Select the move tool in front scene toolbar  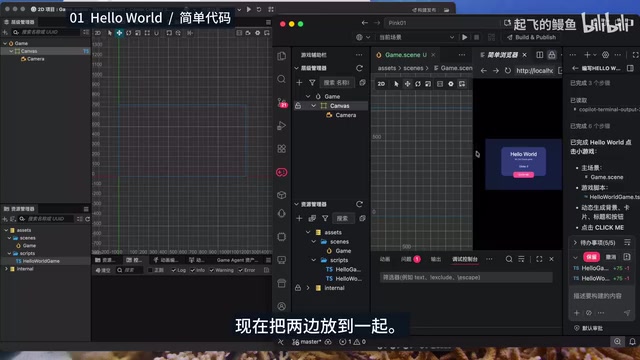click(x=407, y=84)
